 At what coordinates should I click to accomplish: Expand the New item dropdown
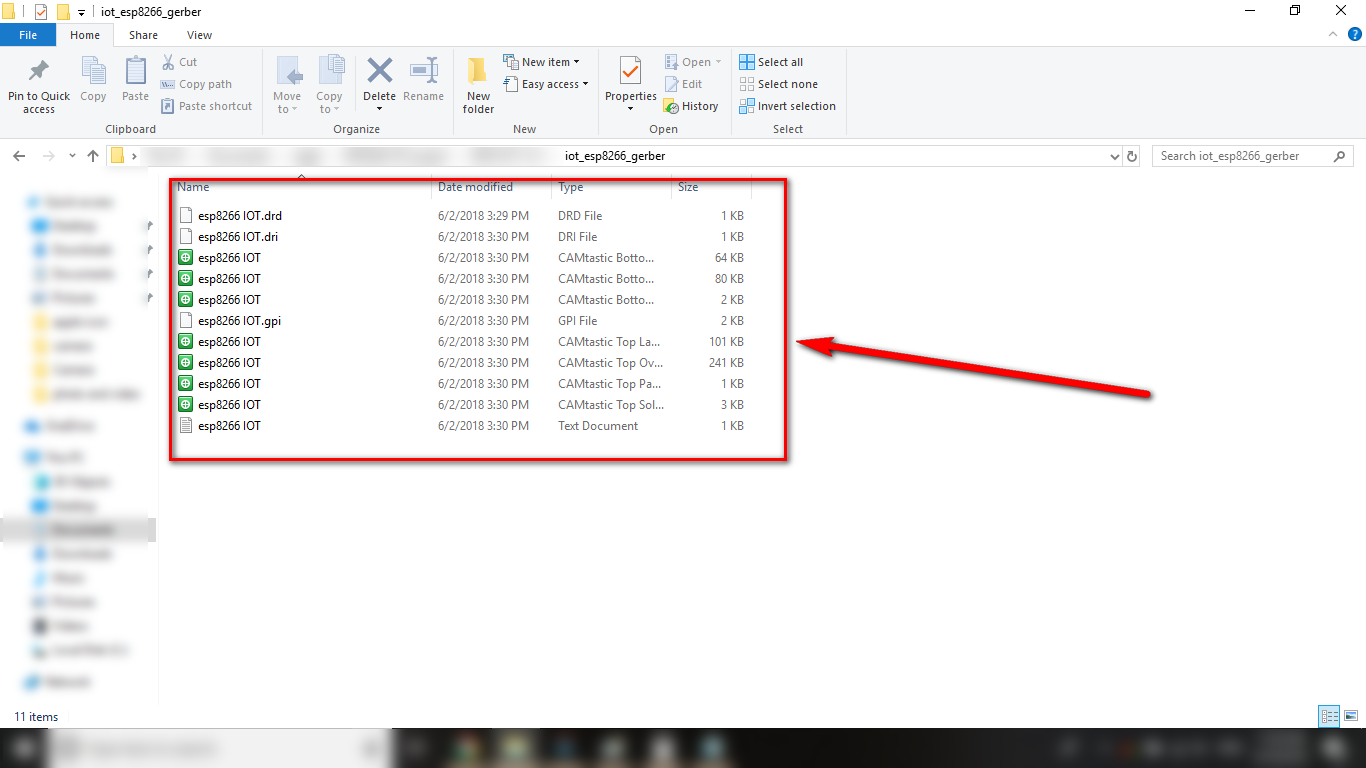543,61
